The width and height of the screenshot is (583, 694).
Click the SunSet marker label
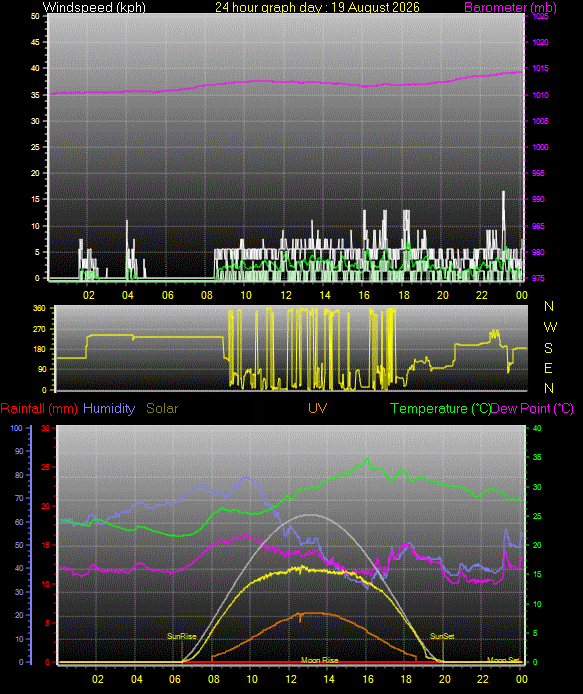(x=442, y=636)
